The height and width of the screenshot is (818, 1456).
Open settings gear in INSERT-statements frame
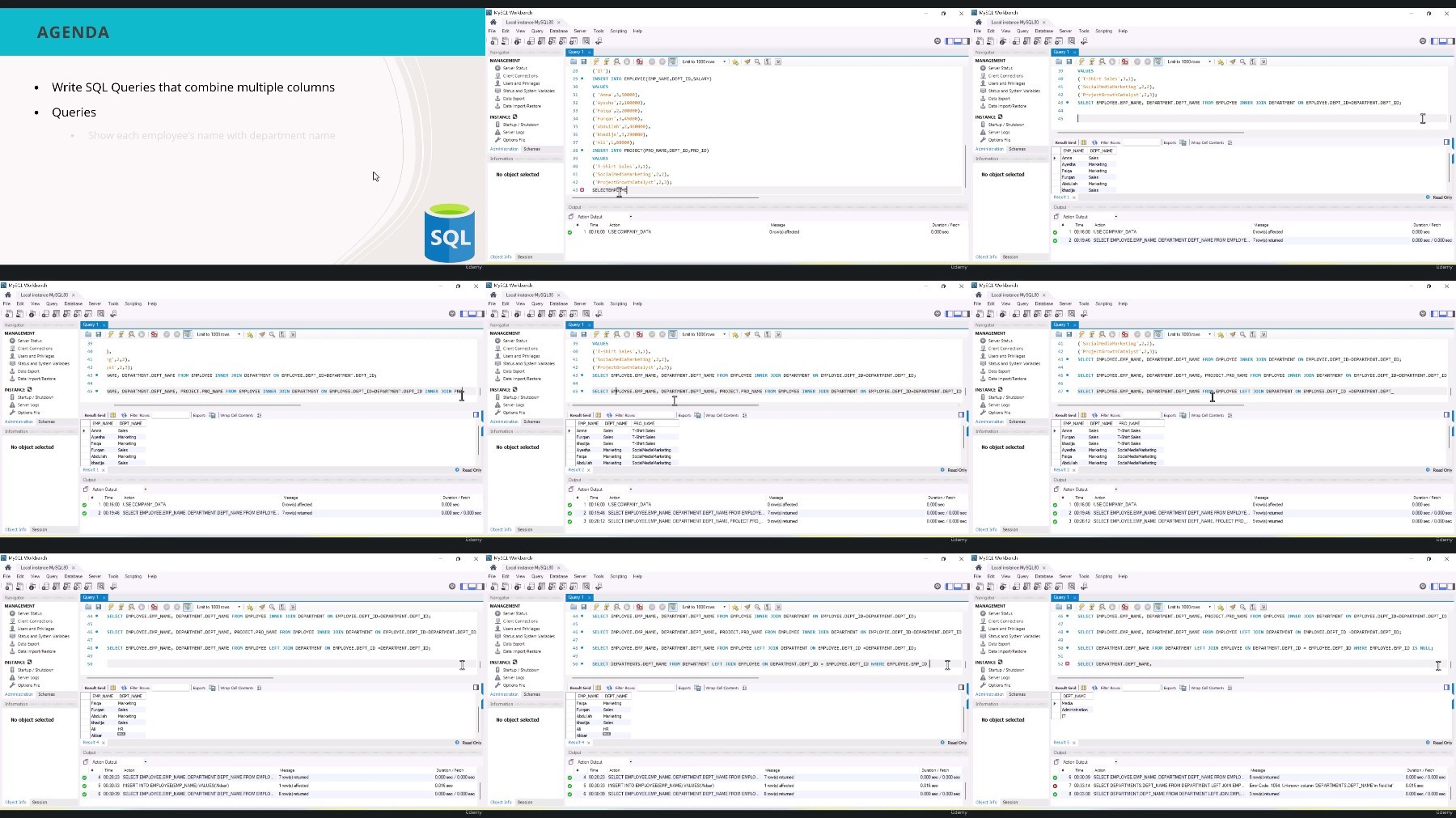[938, 40]
